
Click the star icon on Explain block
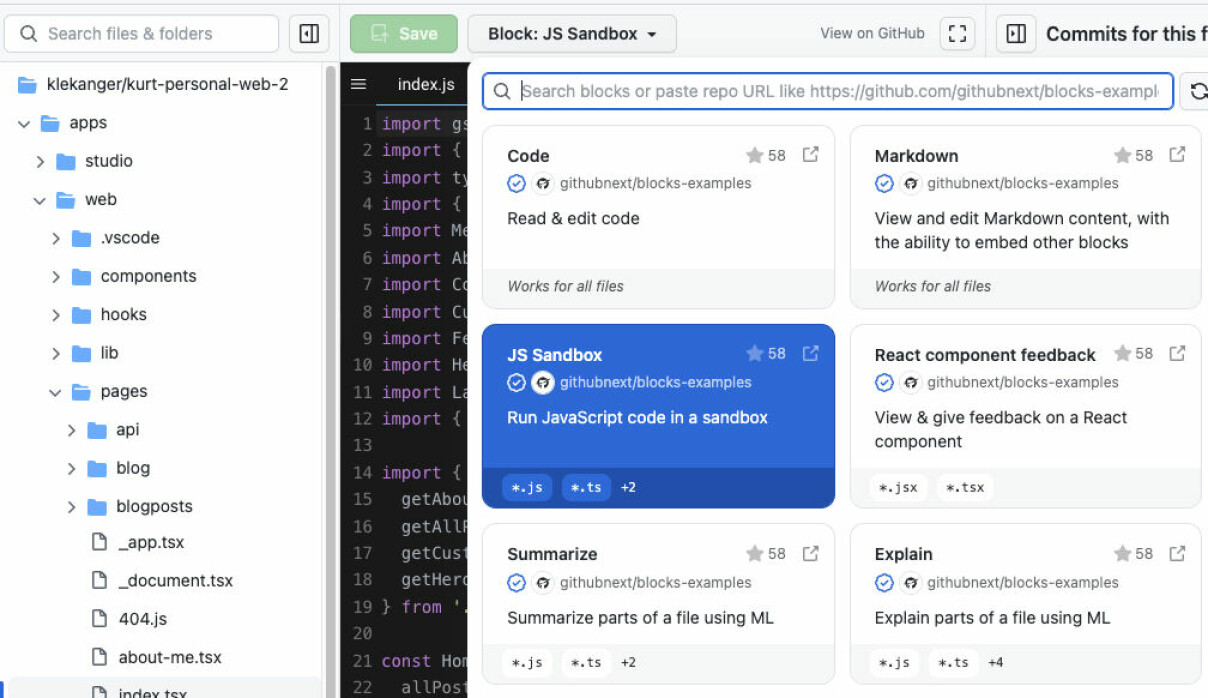tap(1122, 553)
